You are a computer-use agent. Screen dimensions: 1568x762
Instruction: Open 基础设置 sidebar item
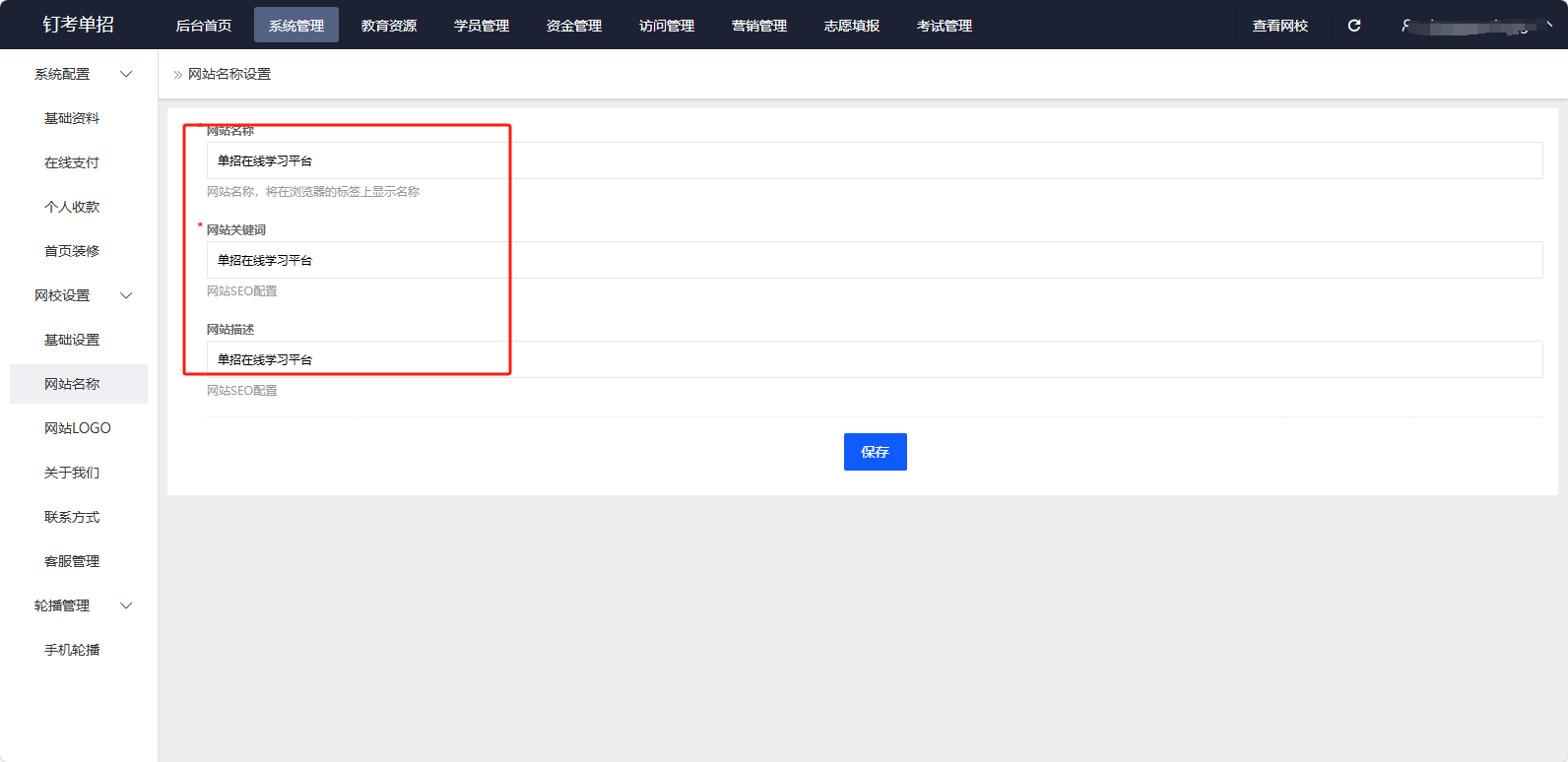[72, 340]
